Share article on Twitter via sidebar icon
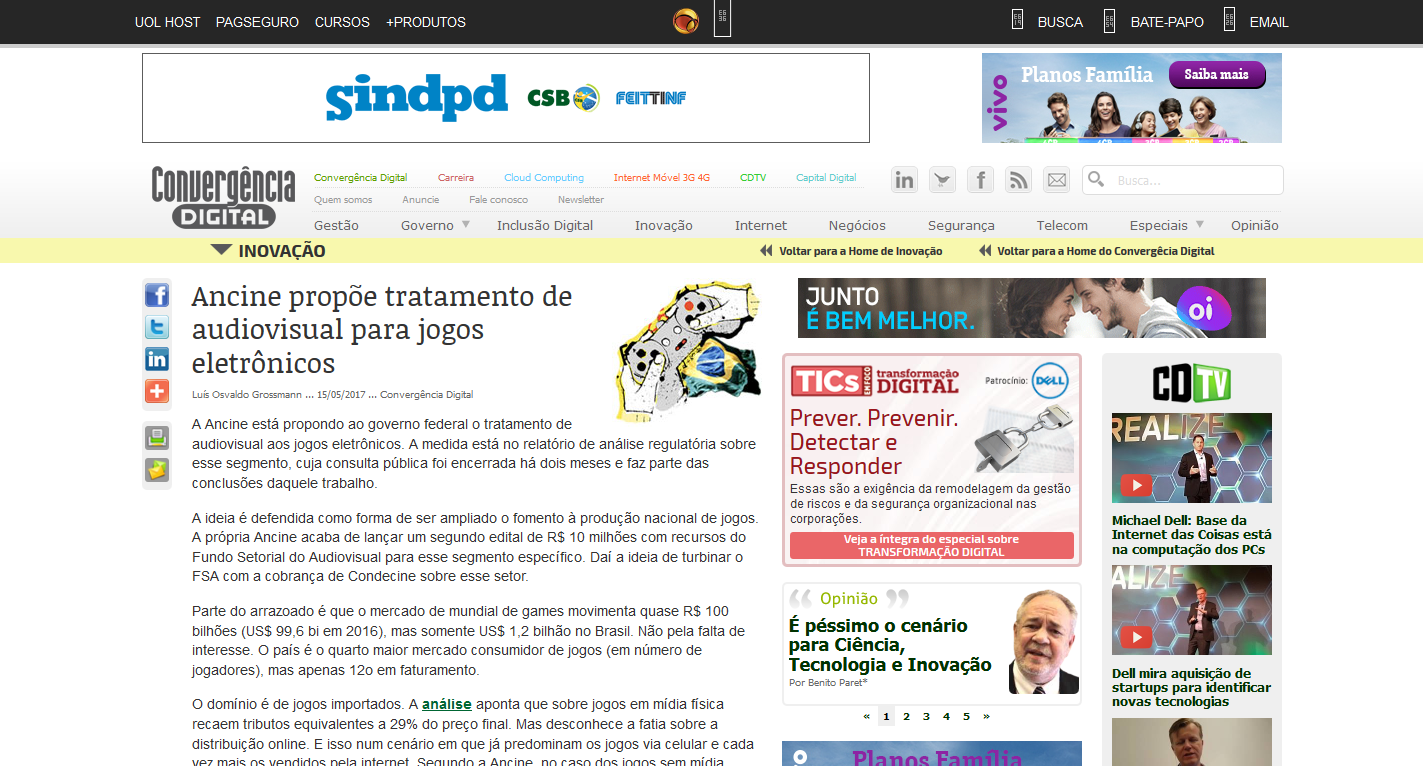 pos(157,327)
